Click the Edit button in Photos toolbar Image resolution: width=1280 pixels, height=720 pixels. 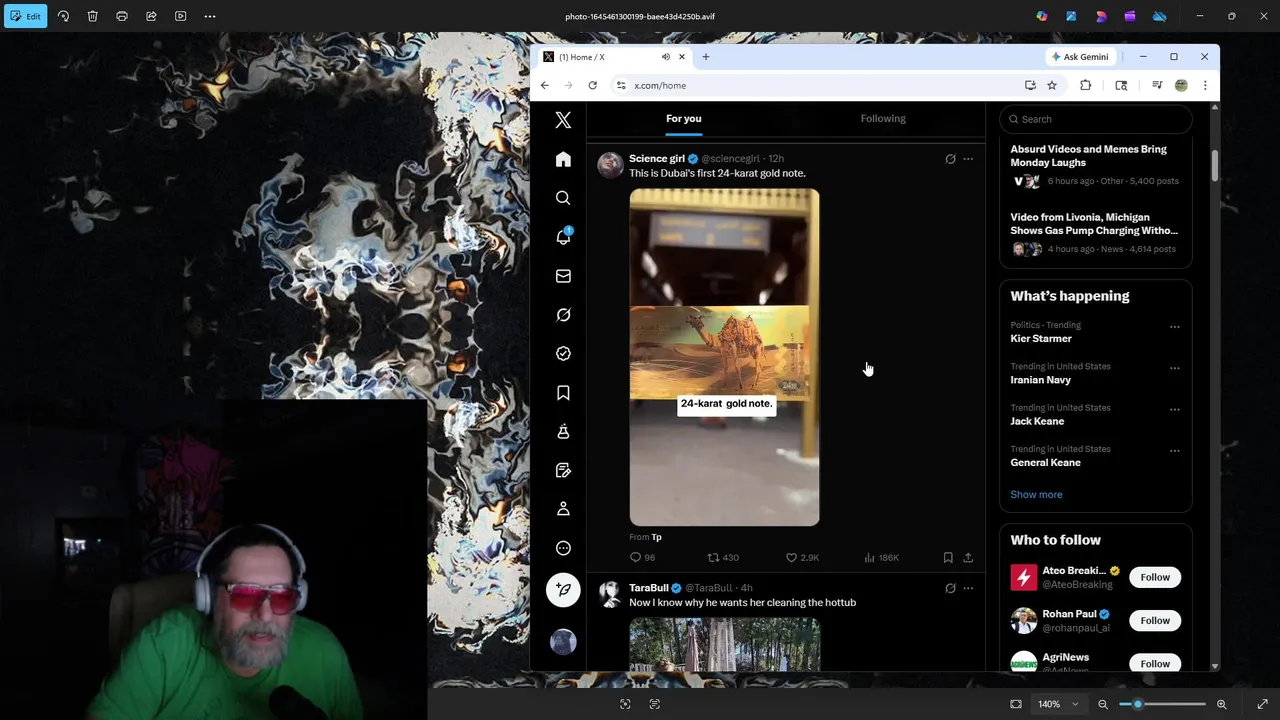pos(25,16)
